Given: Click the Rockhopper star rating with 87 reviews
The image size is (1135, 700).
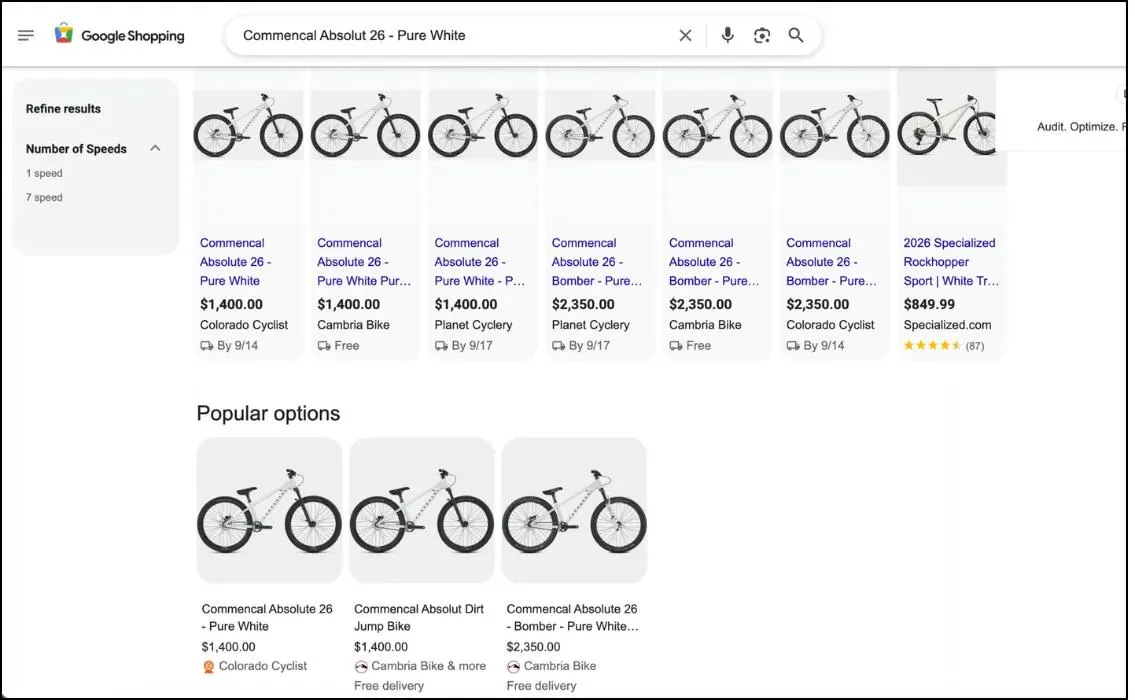Looking at the screenshot, I should (943, 345).
